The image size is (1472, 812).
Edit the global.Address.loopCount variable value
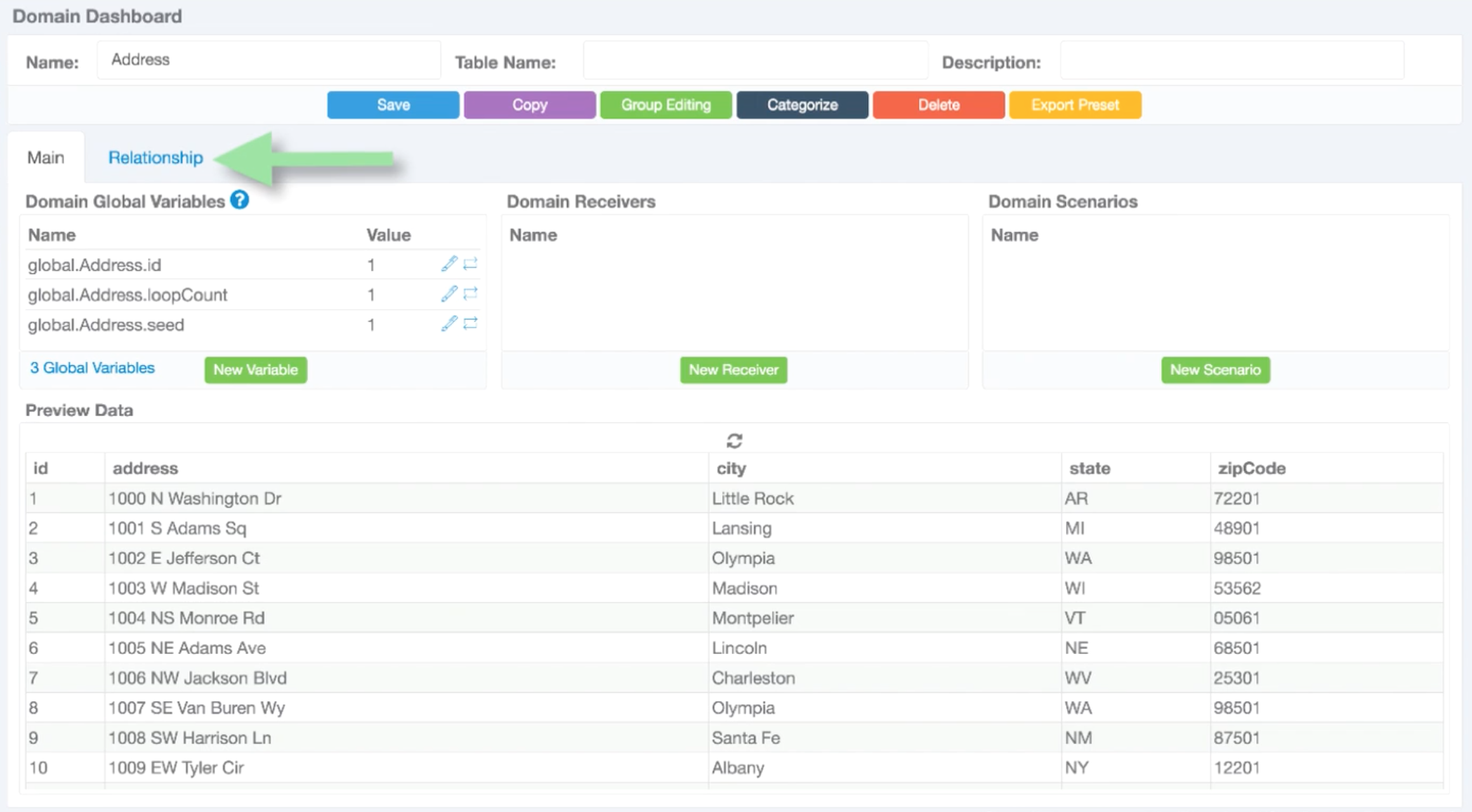coord(449,294)
